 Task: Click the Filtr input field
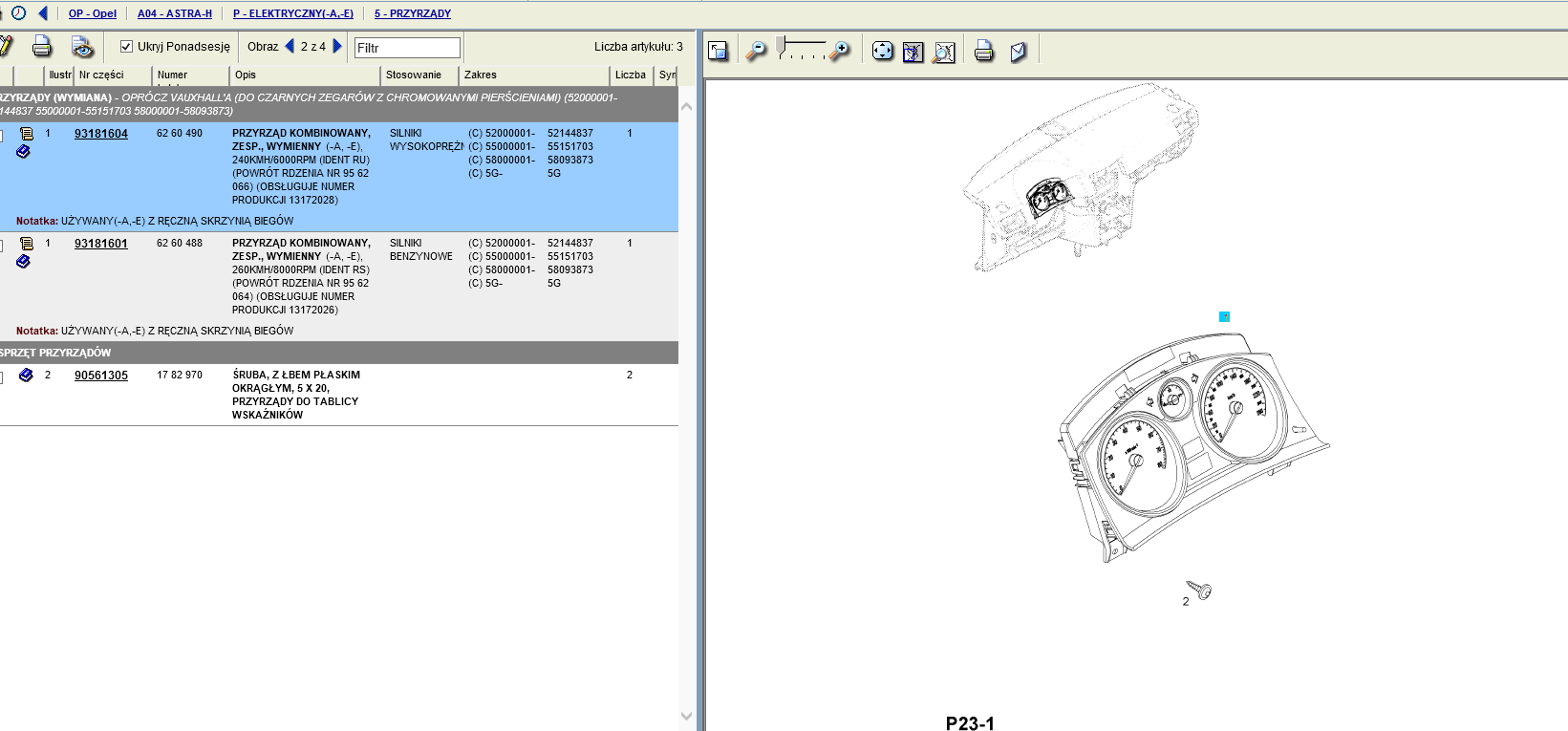pos(407,48)
